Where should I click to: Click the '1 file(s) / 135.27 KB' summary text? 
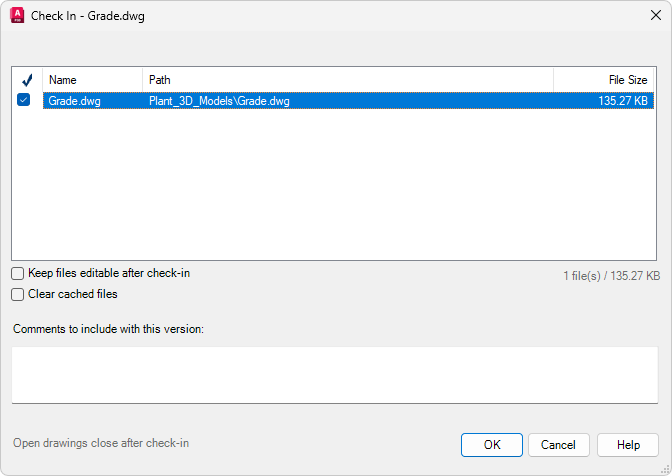pyautogui.click(x=610, y=275)
